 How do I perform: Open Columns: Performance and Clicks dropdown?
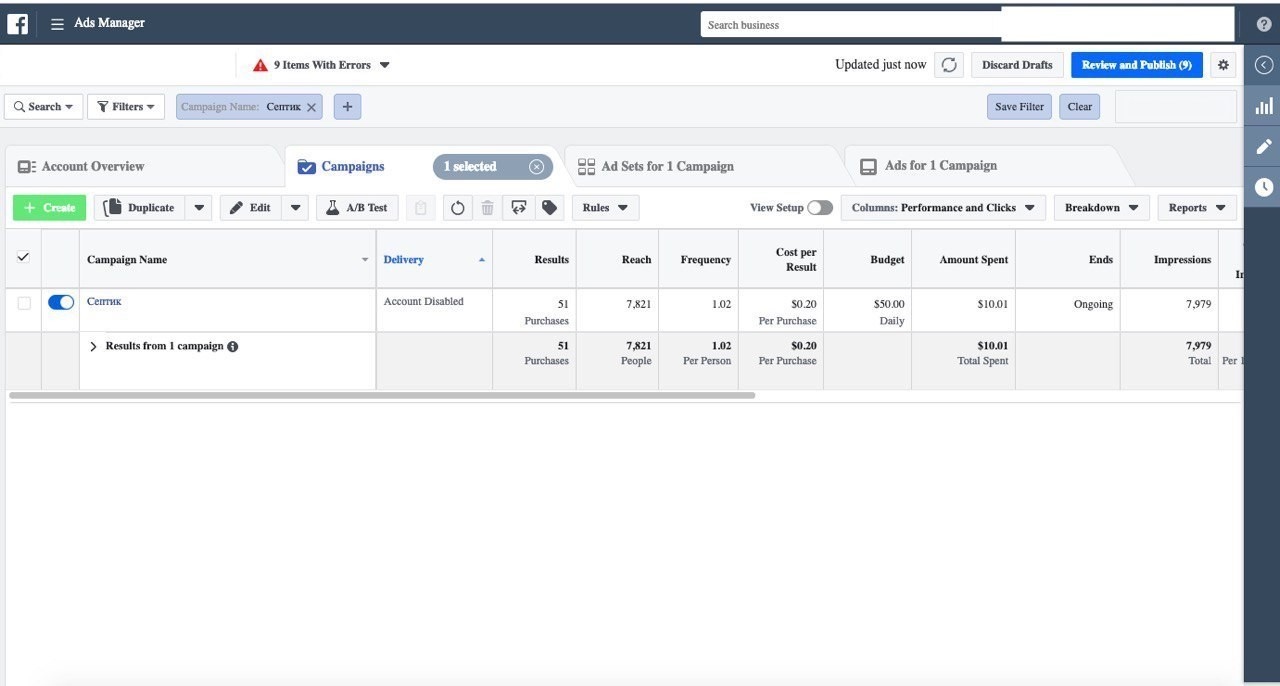pos(943,208)
